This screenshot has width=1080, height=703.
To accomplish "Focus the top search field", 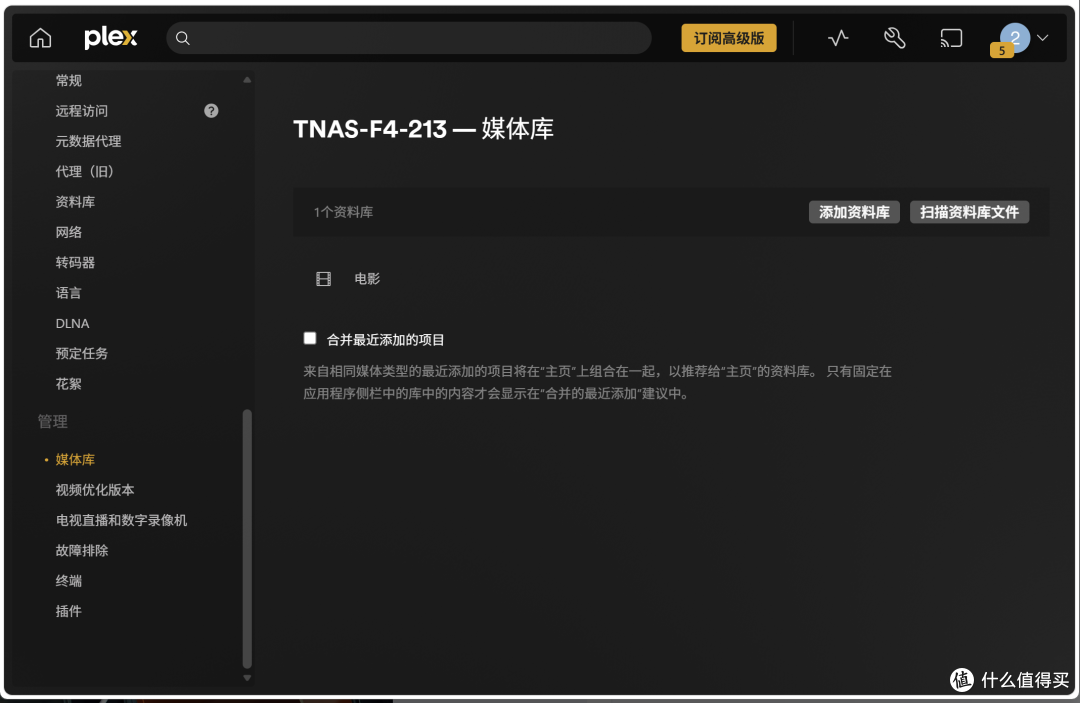I will (408, 39).
